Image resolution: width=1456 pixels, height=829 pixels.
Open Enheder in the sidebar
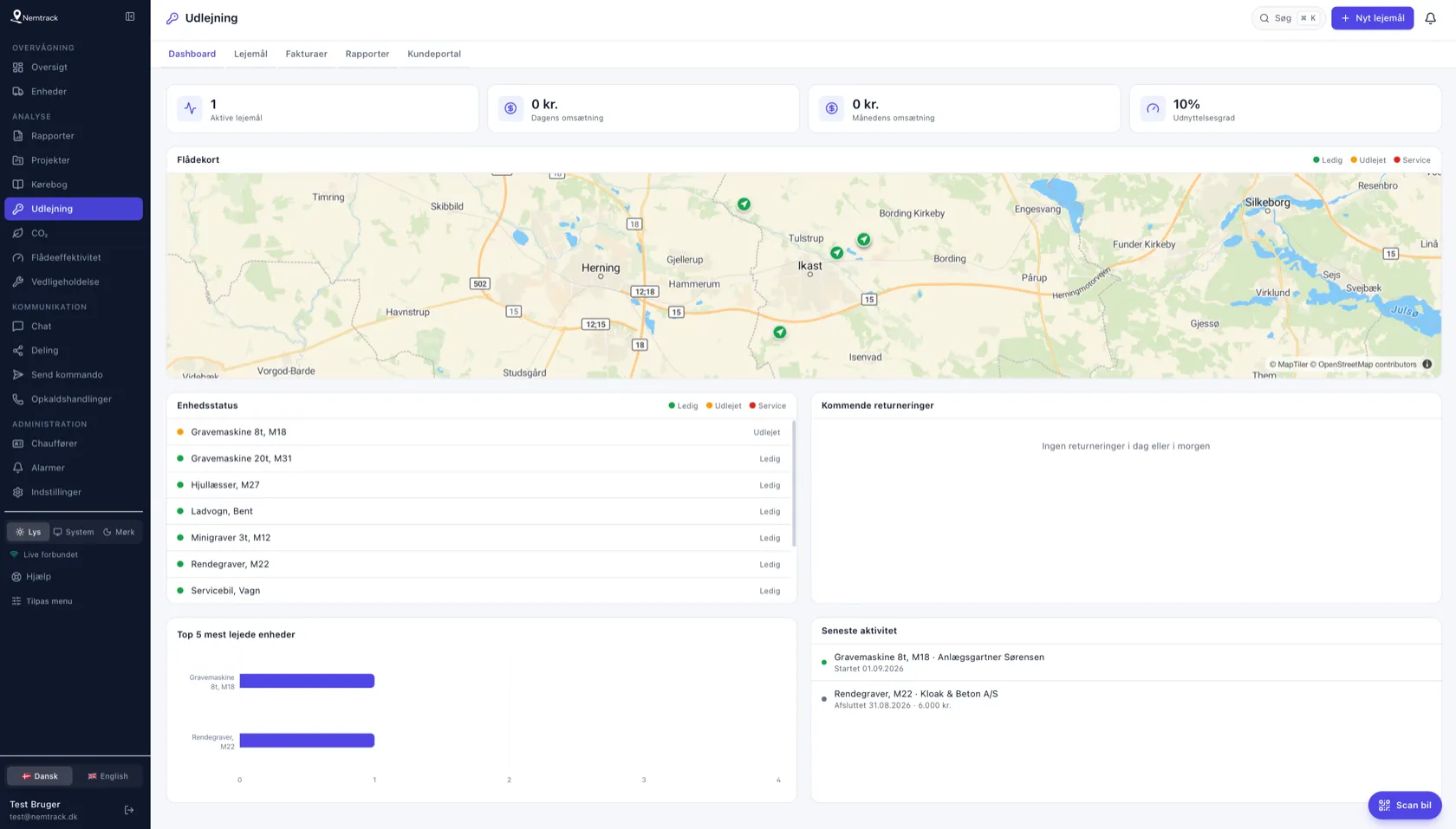click(x=74, y=92)
